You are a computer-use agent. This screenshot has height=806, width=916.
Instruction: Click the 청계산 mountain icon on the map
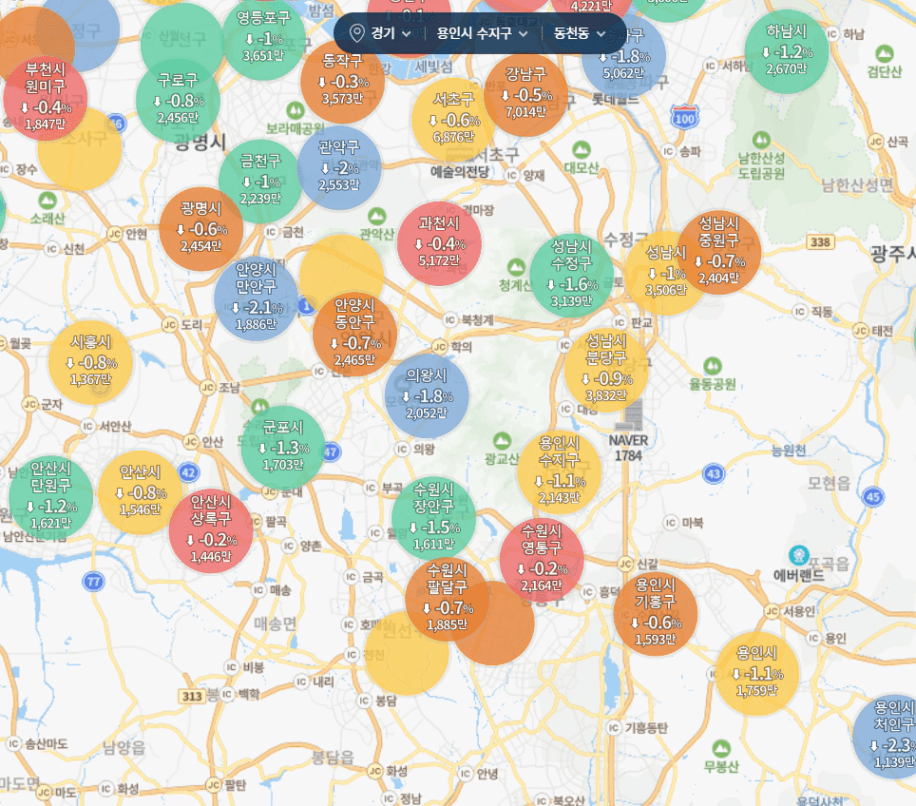point(516,268)
